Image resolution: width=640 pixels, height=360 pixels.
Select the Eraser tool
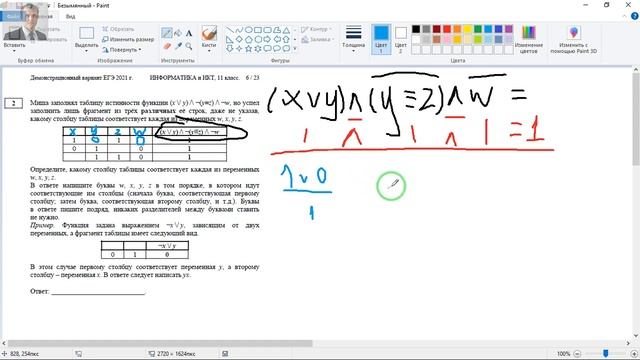(x=167, y=47)
